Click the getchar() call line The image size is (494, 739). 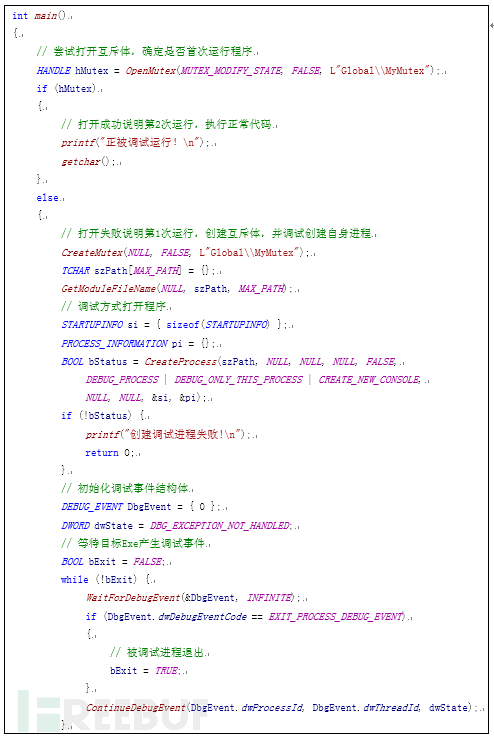[x=89, y=162]
